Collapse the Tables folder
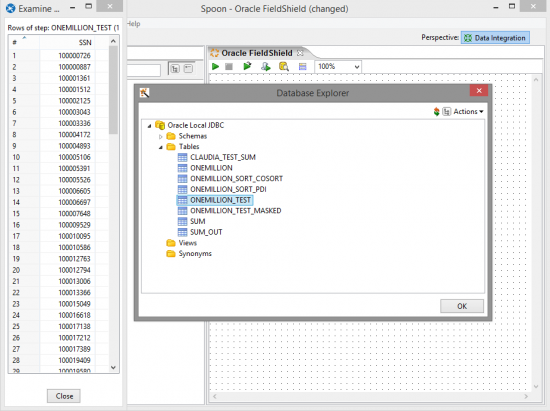550x411 pixels. (161, 147)
